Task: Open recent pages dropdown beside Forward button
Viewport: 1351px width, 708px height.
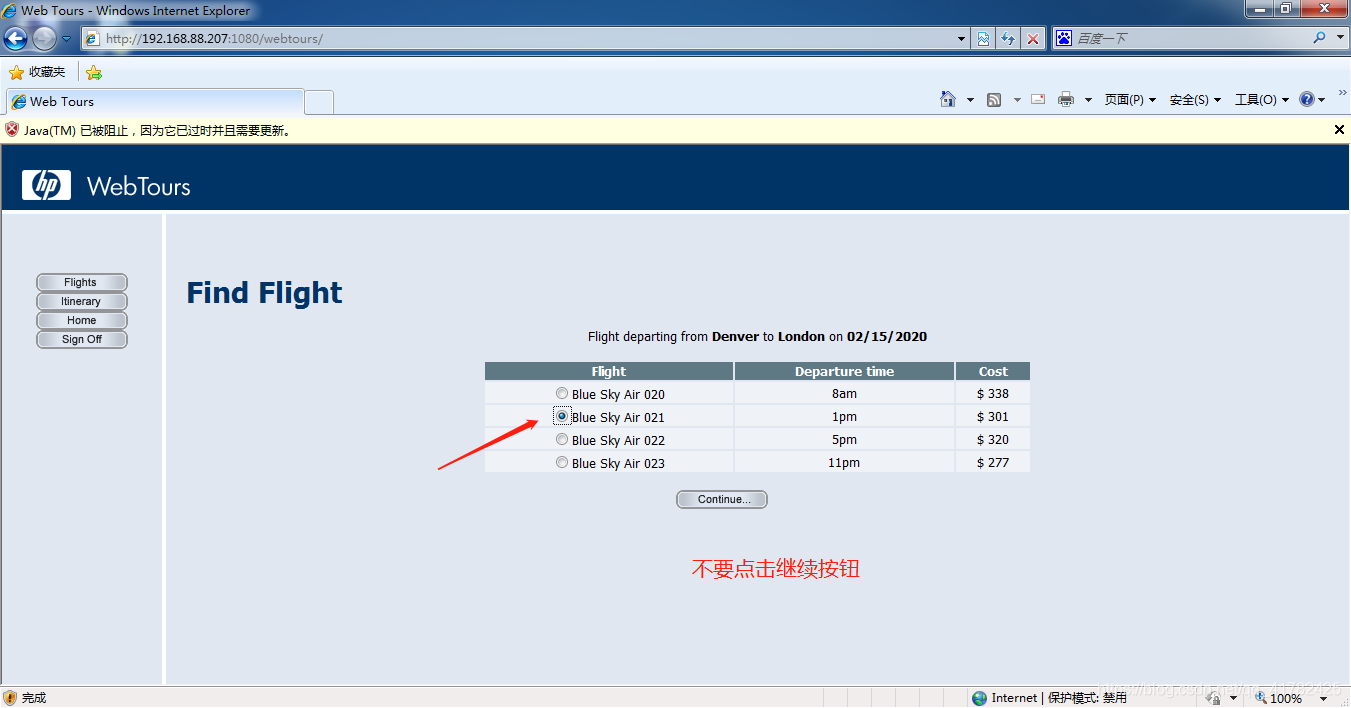Action: pyautogui.click(x=67, y=39)
